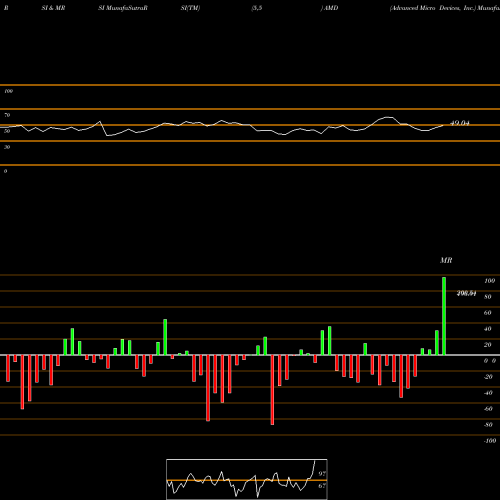This screenshot has height=500, width=500.
Task: Click the 49.04 RSI value label
Action: click(460, 123)
